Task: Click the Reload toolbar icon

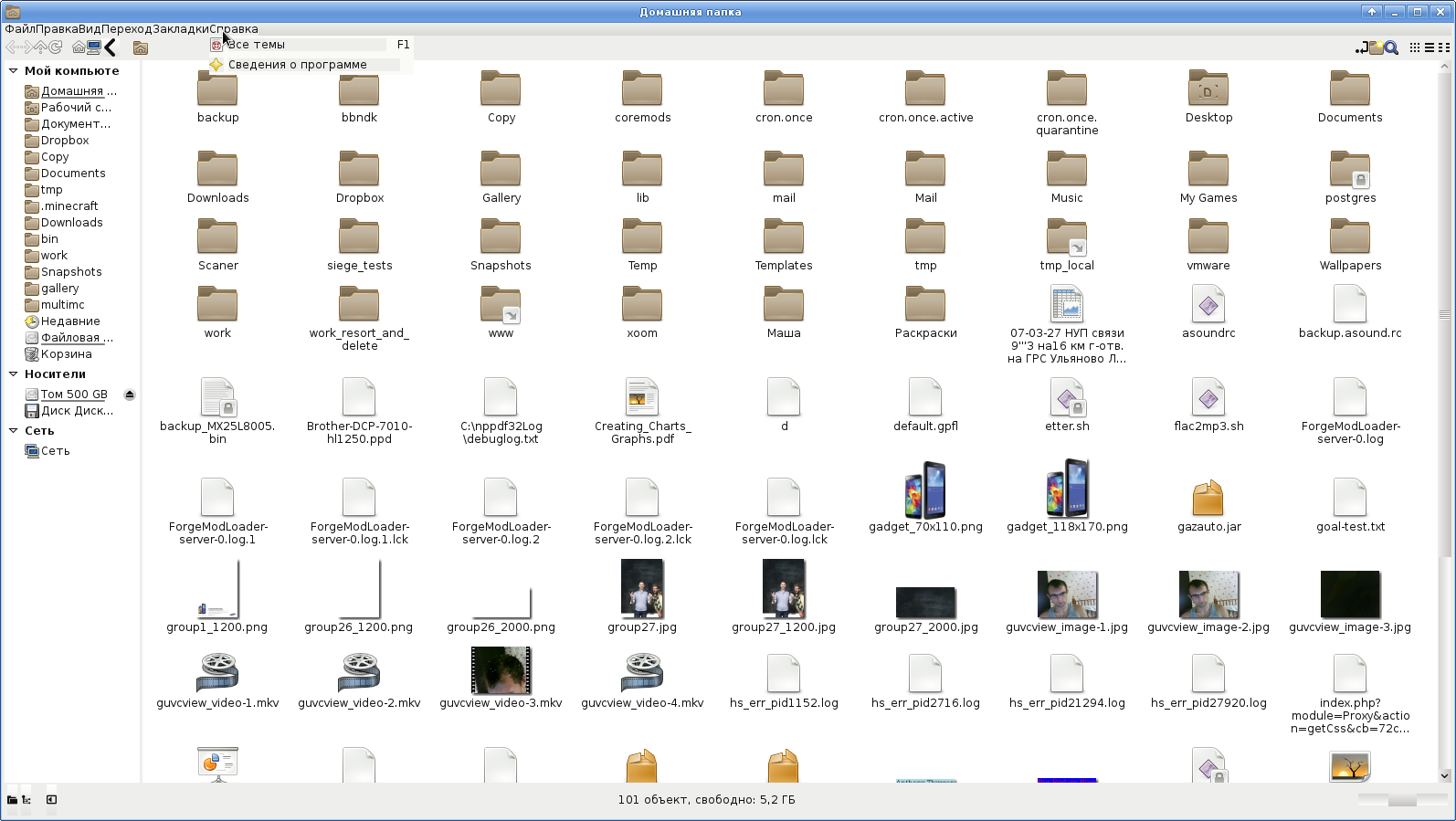Action: (x=56, y=47)
